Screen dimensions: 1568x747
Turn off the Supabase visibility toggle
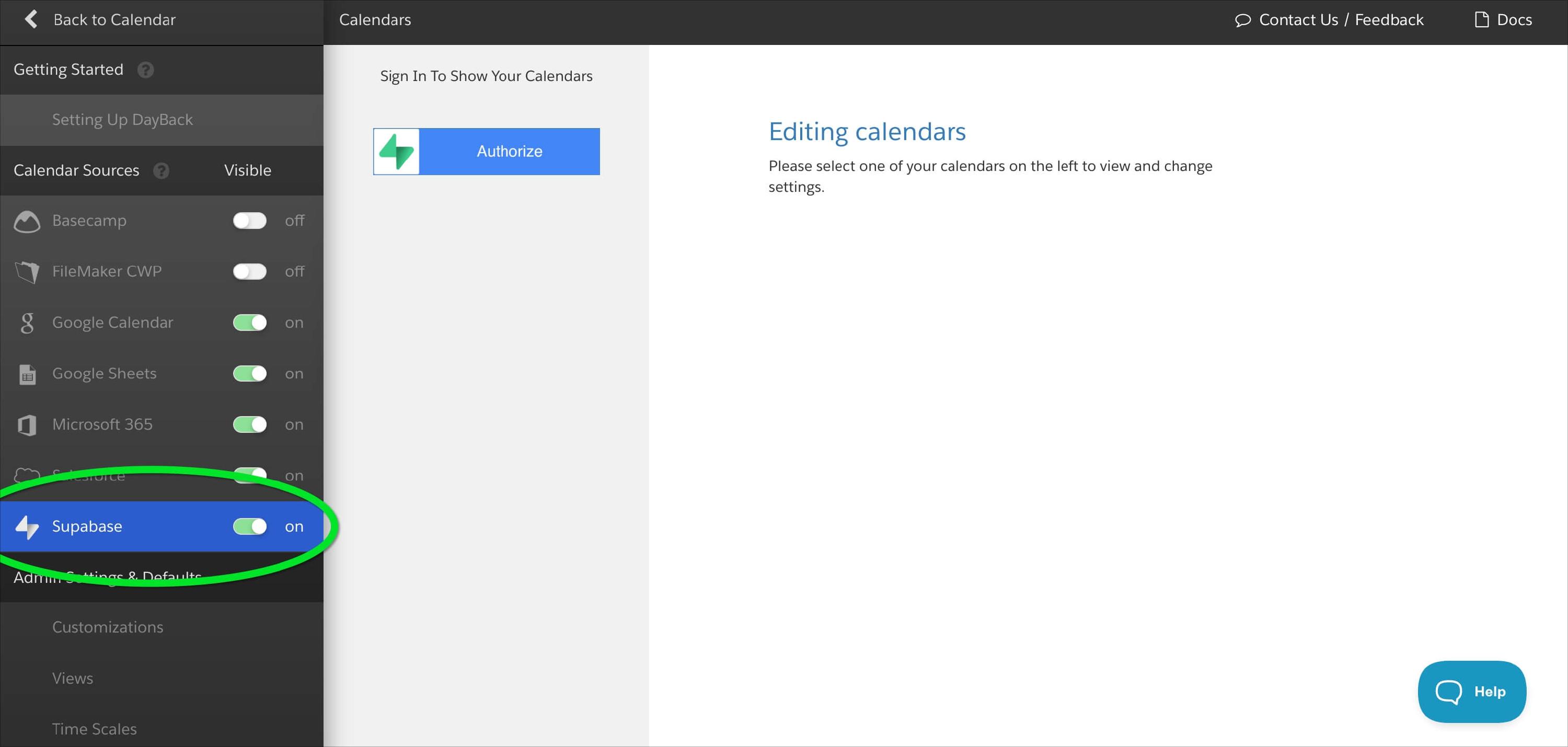(x=249, y=526)
